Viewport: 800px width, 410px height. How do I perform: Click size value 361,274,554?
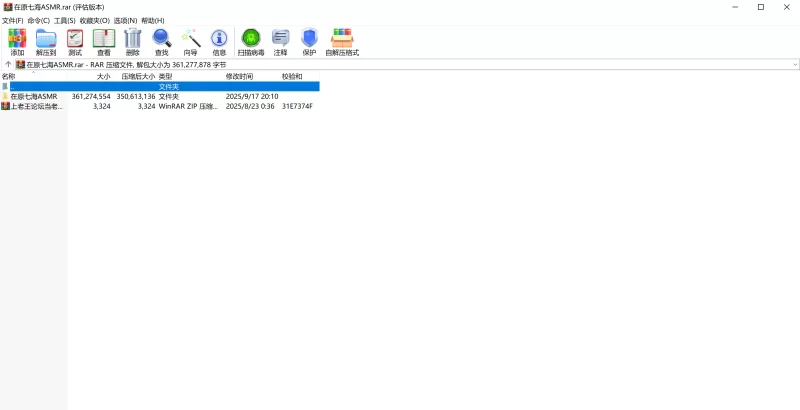click(91, 96)
